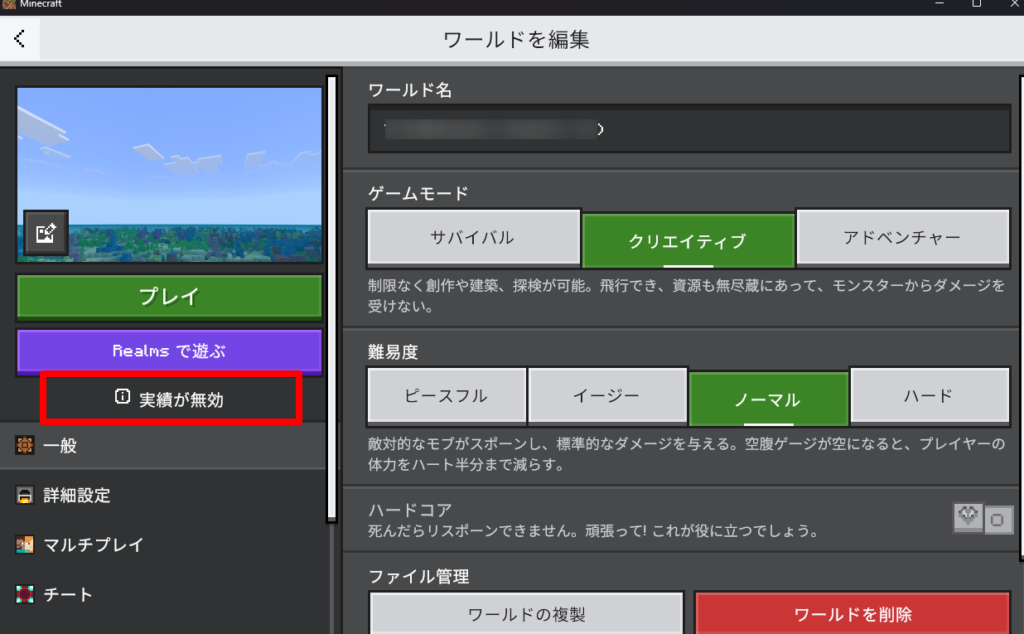Image resolution: width=1024 pixels, height=634 pixels.
Task: Click the info icon beside 実績が無効
Action: point(122,398)
